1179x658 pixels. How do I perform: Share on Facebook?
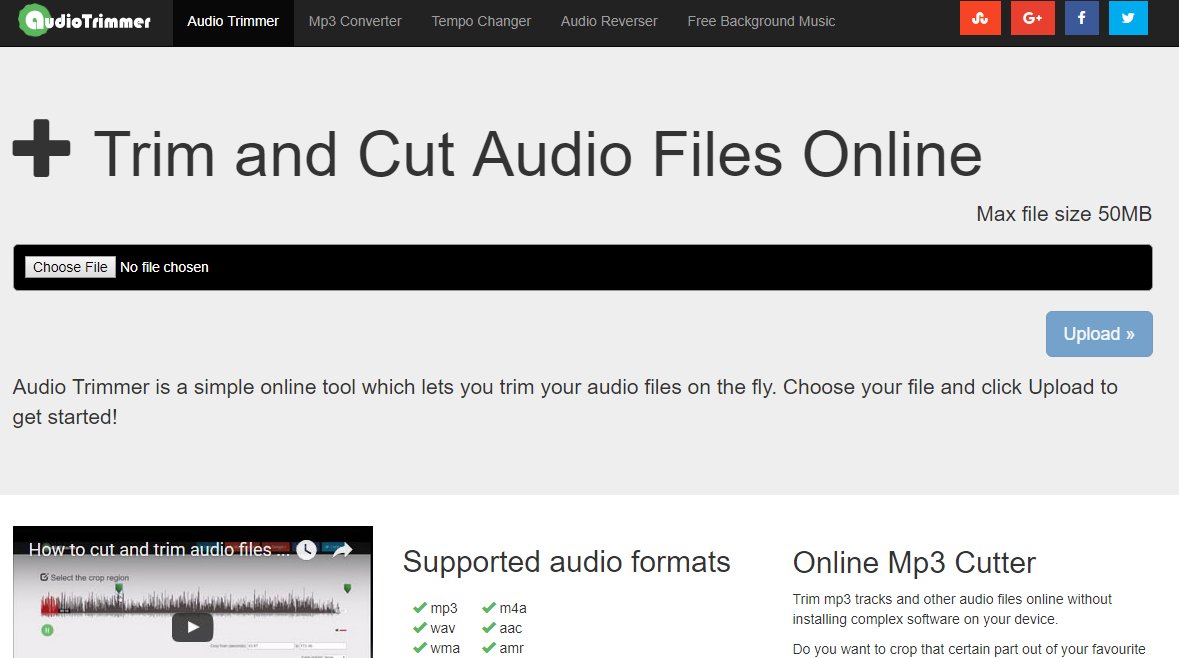tap(1080, 18)
